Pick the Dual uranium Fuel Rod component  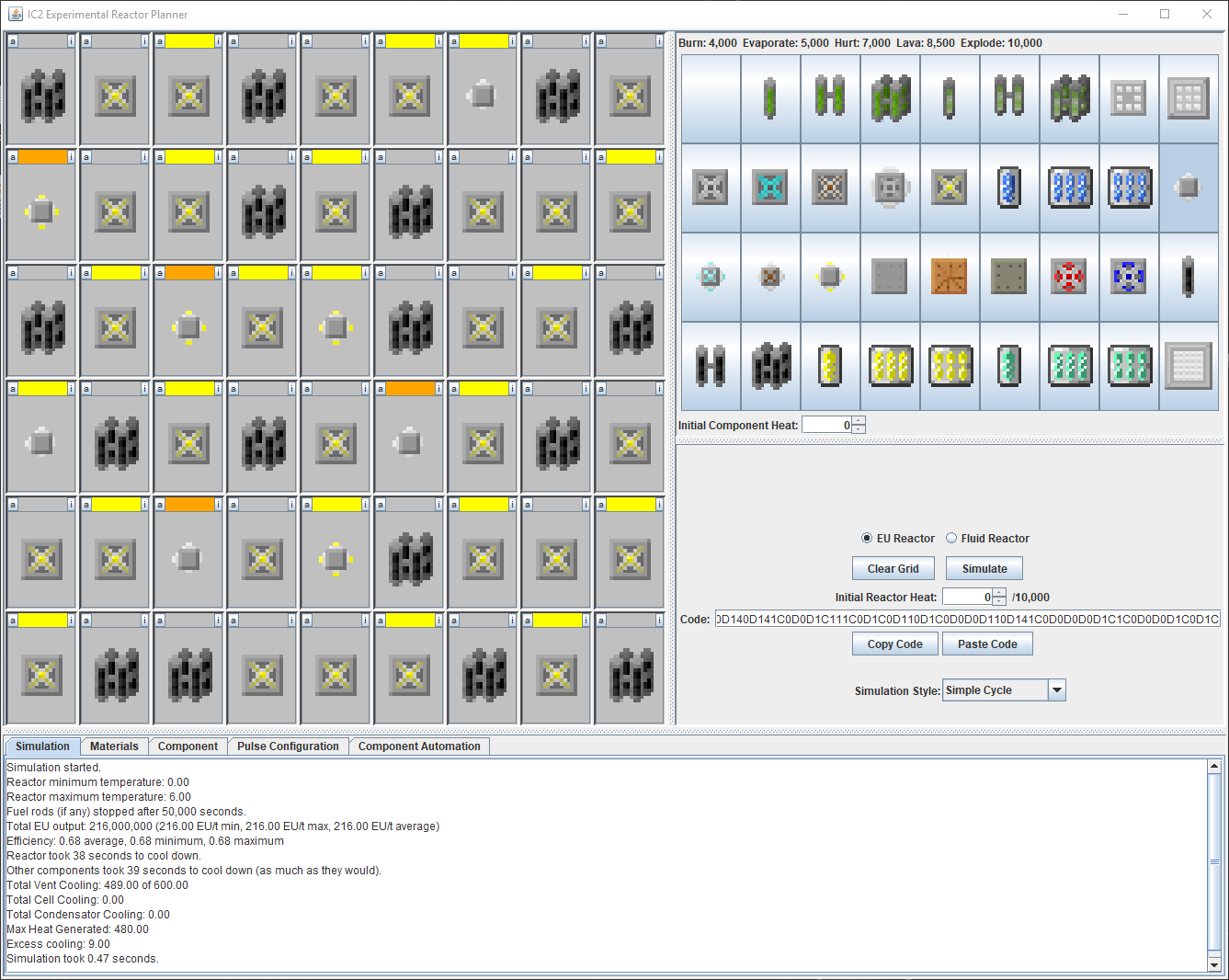tap(830, 97)
